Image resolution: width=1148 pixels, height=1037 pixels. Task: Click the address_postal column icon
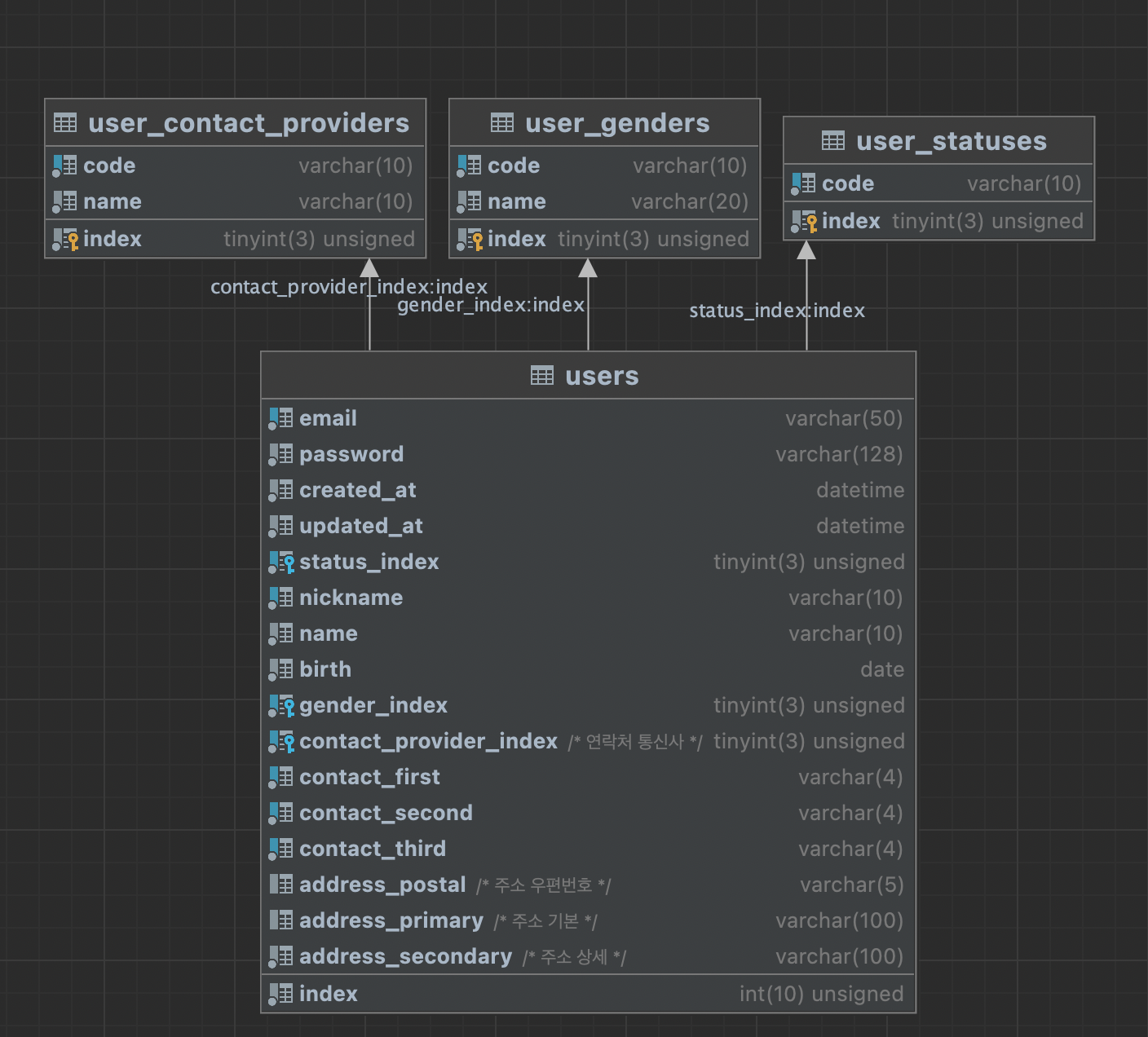tap(280, 885)
